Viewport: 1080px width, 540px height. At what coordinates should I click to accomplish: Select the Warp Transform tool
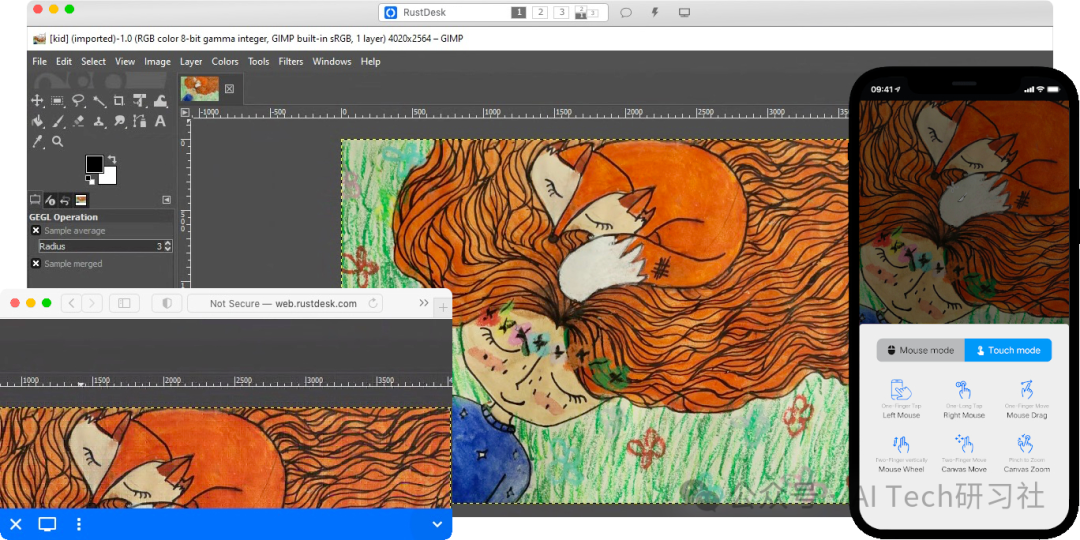point(160,101)
